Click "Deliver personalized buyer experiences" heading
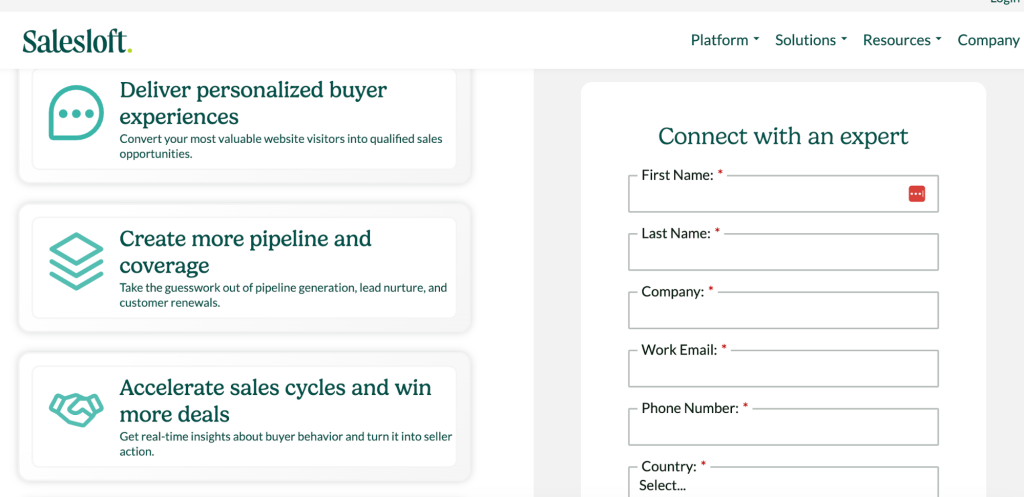The image size is (1024, 497). point(253,103)
